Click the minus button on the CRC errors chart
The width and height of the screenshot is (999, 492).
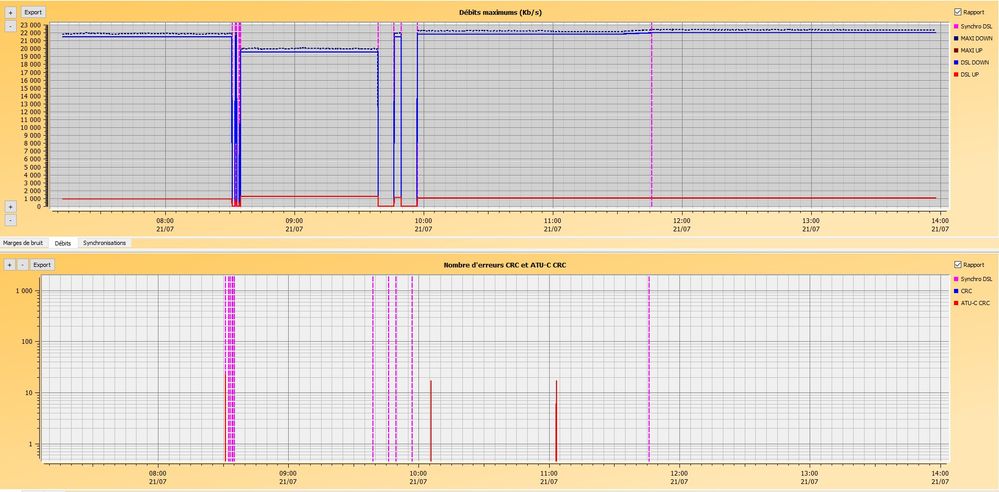pos(23,265)
